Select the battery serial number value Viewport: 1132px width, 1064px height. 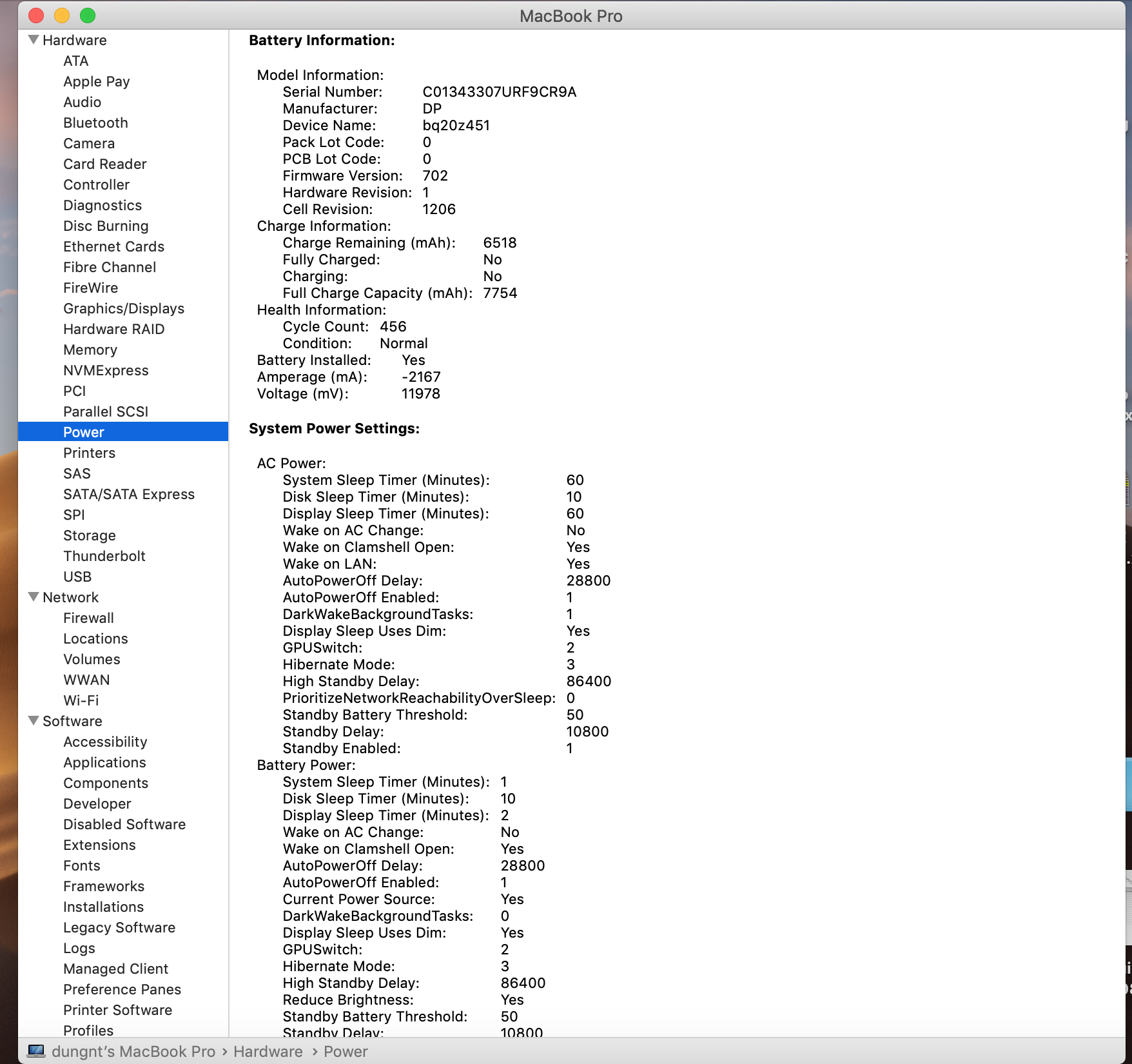tap(499, 92)
